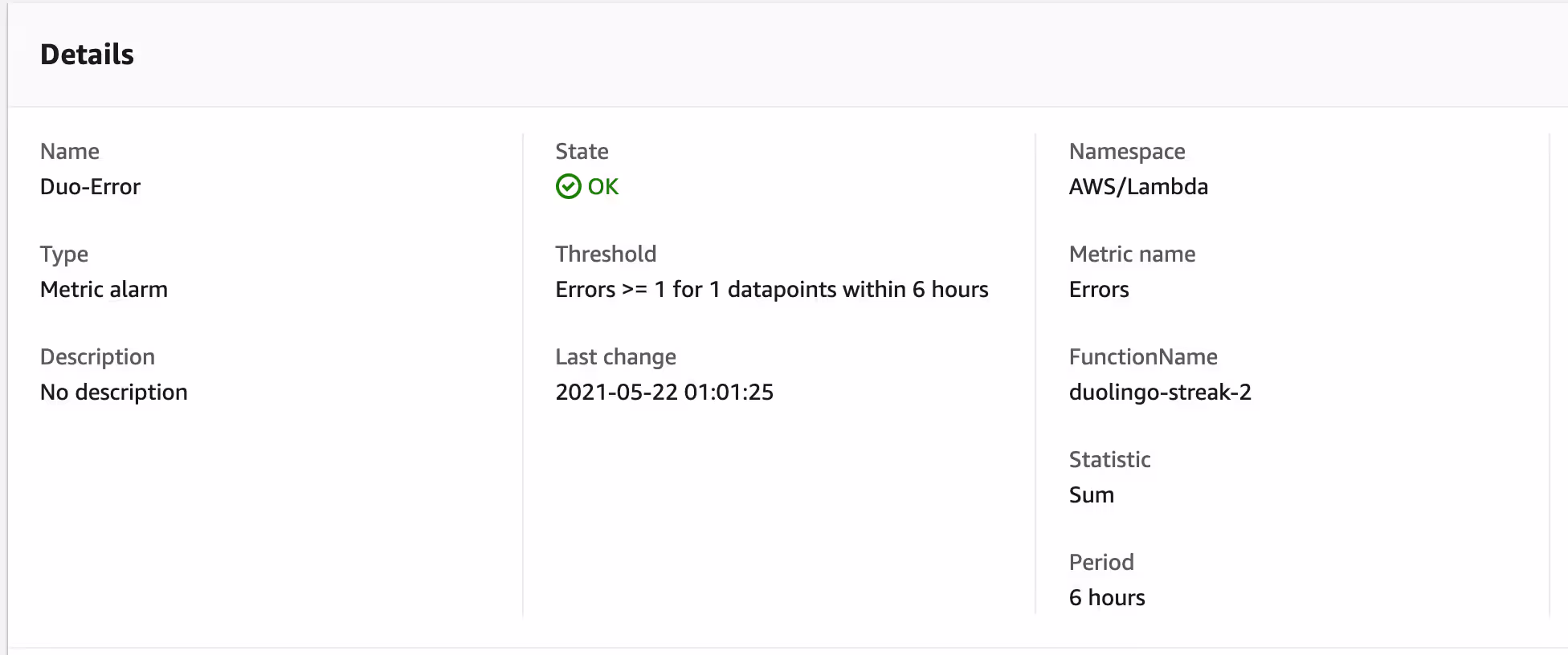Screen dimensions: 1568x655
Task: Click the Errors metric name
Action: pyautogui.click(x=1098, y=289)
